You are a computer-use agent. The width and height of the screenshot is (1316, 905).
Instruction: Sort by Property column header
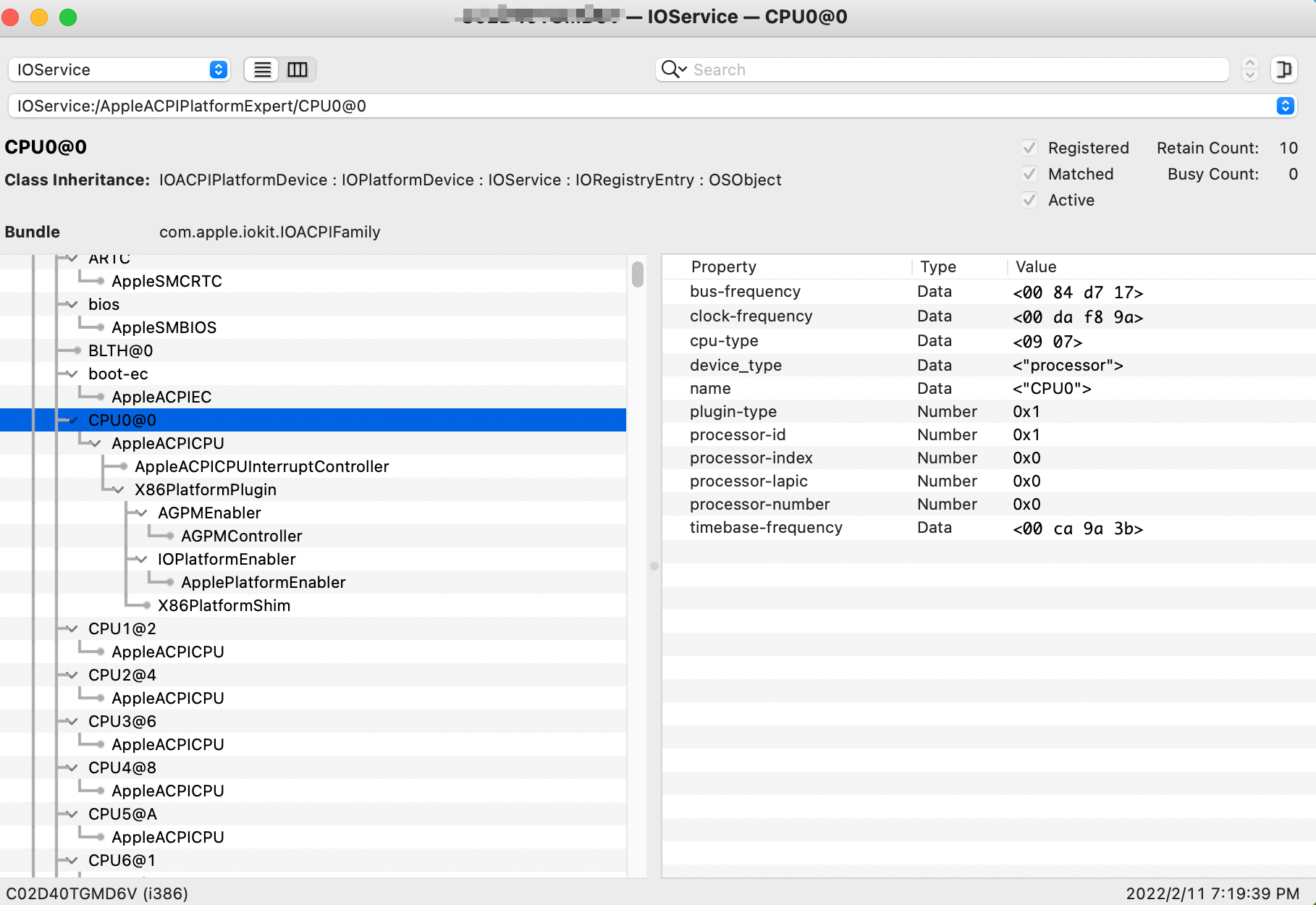(724, 266)
